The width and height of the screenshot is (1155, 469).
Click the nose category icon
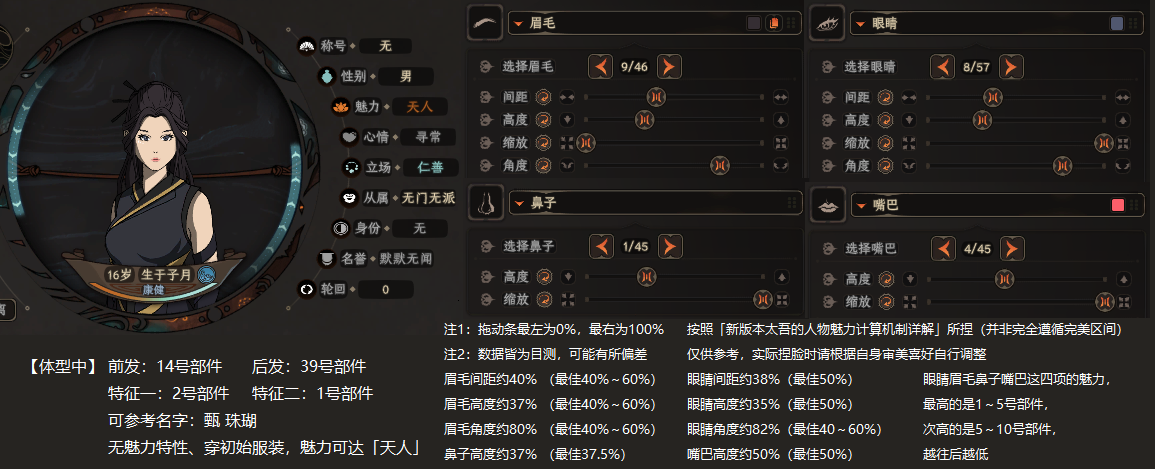pyautogui.click(x=485, y=202)
